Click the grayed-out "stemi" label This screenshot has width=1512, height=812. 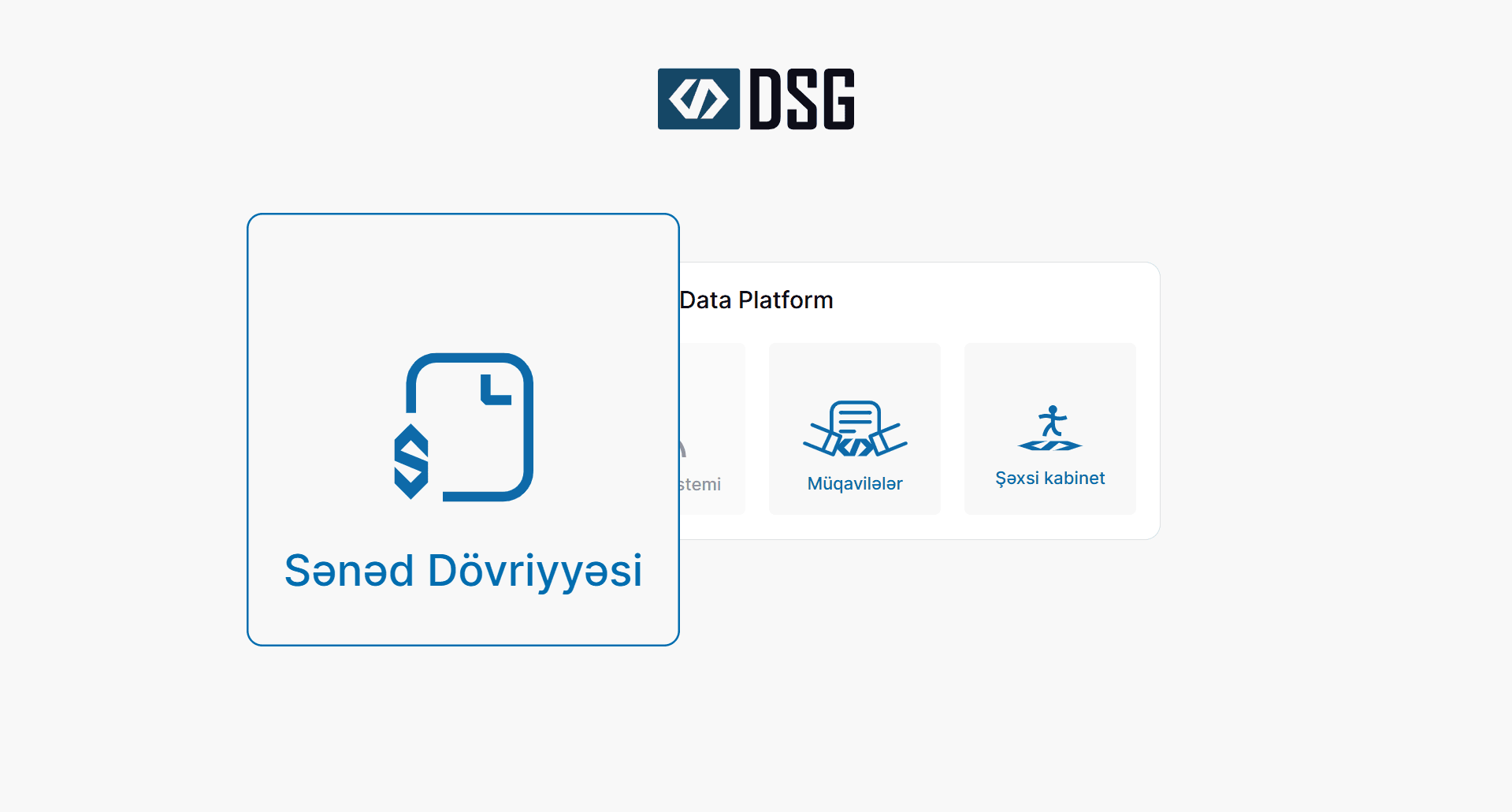click(x=700, y=484)
